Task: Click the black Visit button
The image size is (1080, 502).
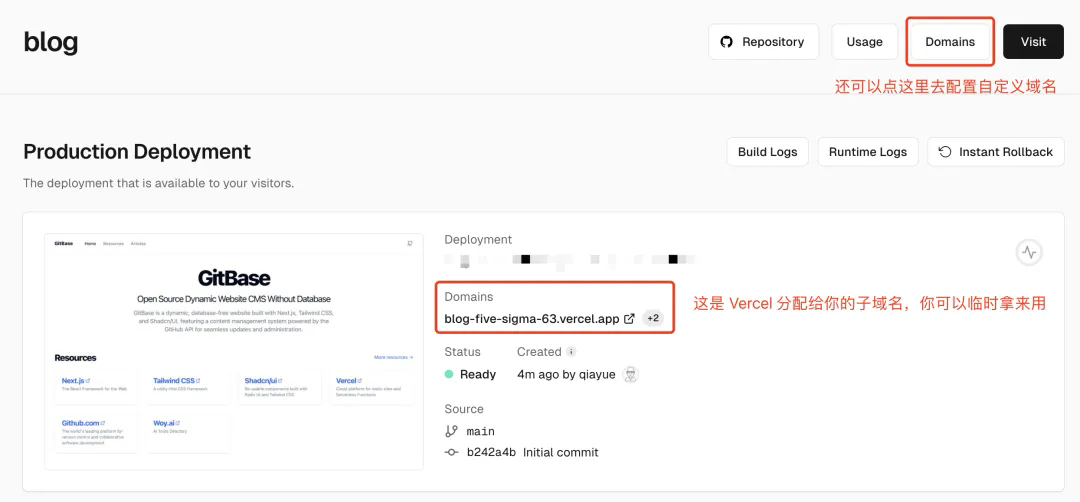Action: [1033, 42]
